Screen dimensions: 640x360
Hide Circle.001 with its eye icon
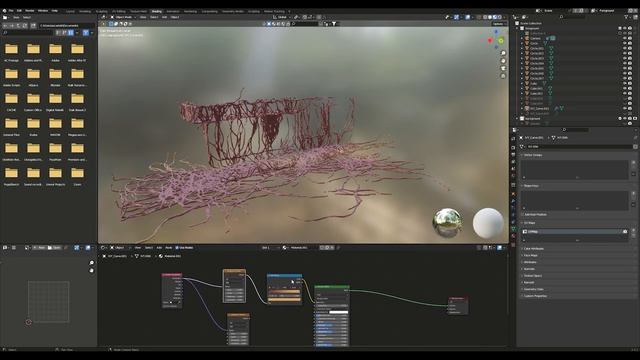(x=624, y=48)
